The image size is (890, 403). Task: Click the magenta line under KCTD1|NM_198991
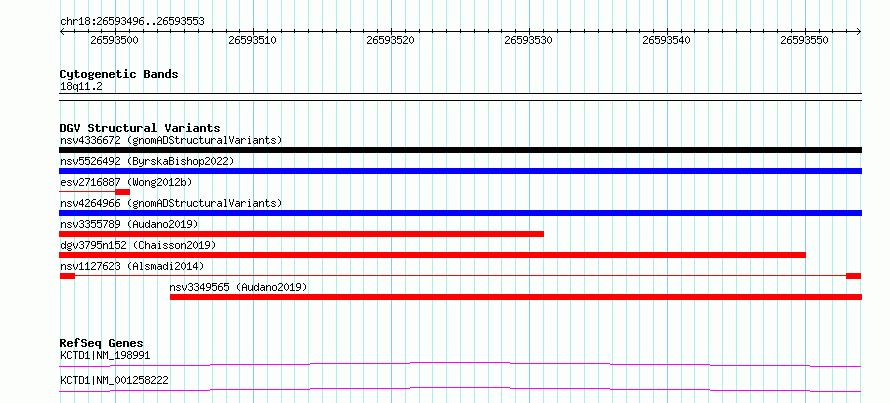(x=460, y=364)
